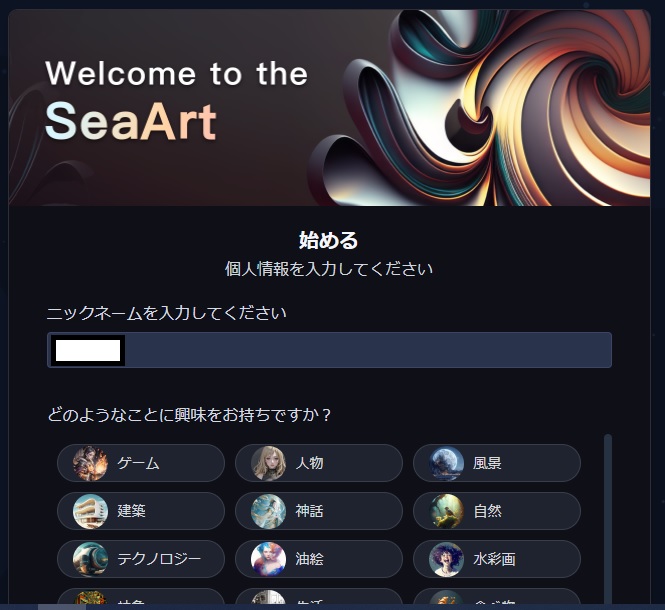The width and height of the screenshot is (665, 610).
Task: Click the teal machine icon for テクノロジー
Action: [x=90, y=559]
